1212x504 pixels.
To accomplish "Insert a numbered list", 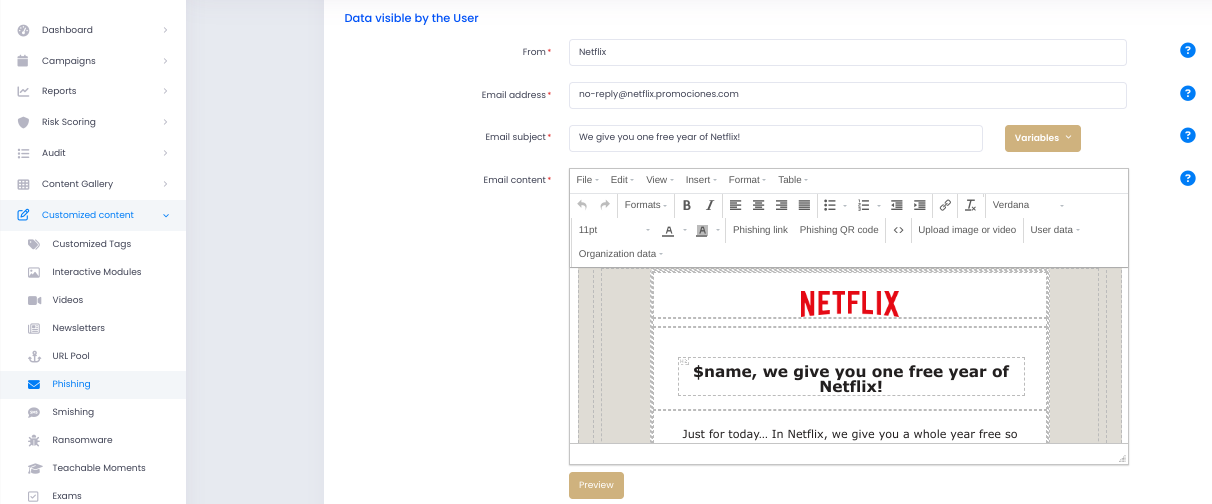I will (x=864, y=205).
